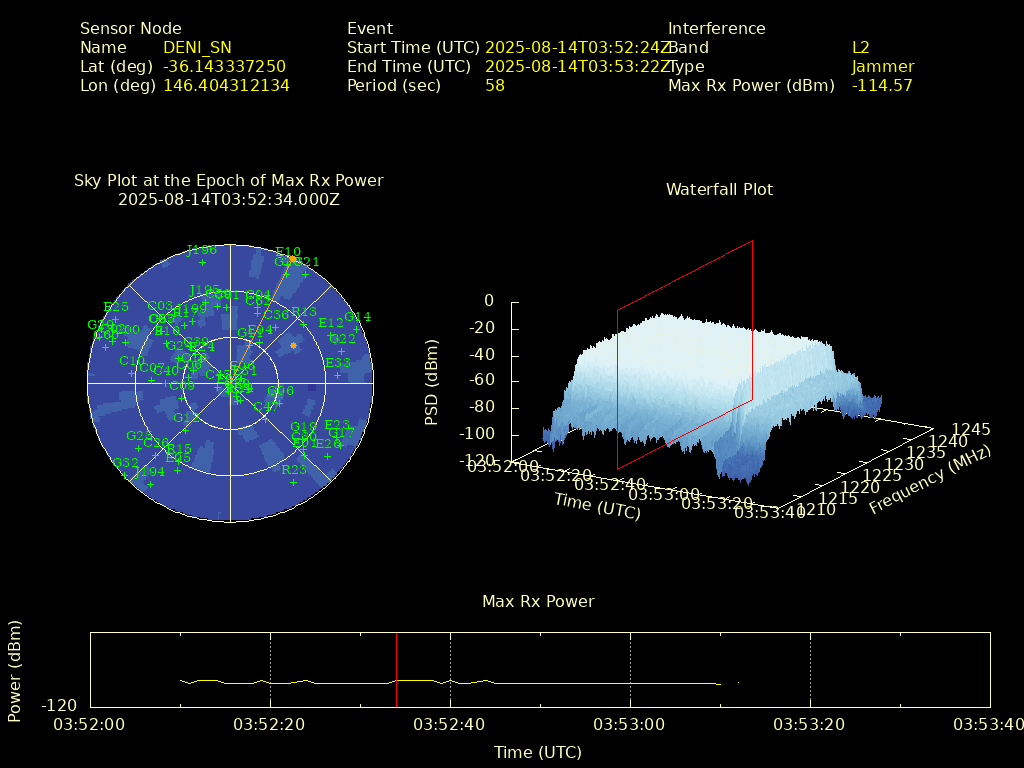Click the Max Rx Power value -114.57
The height and width of the screenshot is (768, 1024).
pyautogui.click(x=881, y=85)
